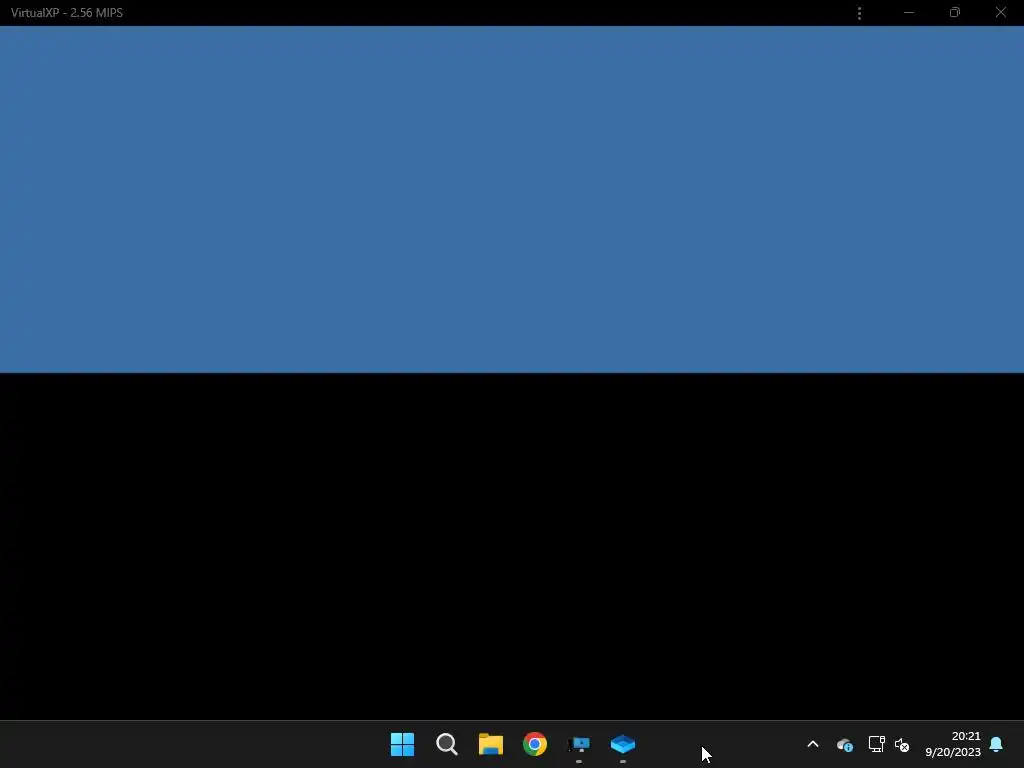This screenshot has height=768, width=1024.
Task: Open the notifications bell
Action: pyautogui.click(x=996, y=744)
